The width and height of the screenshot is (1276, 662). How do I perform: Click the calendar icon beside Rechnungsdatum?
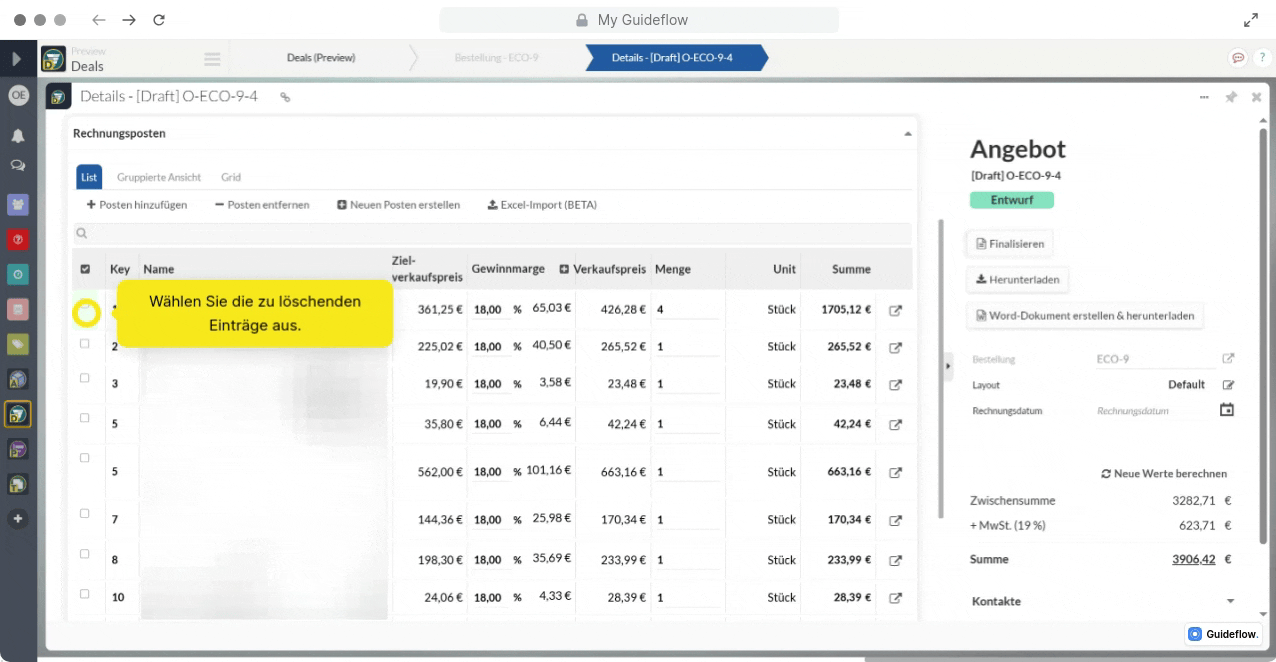click(1227, 410)
